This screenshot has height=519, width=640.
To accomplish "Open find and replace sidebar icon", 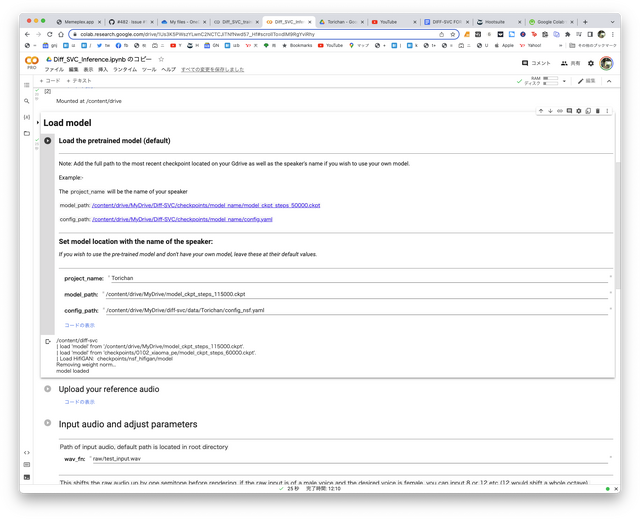I will (x=27, y=101).
